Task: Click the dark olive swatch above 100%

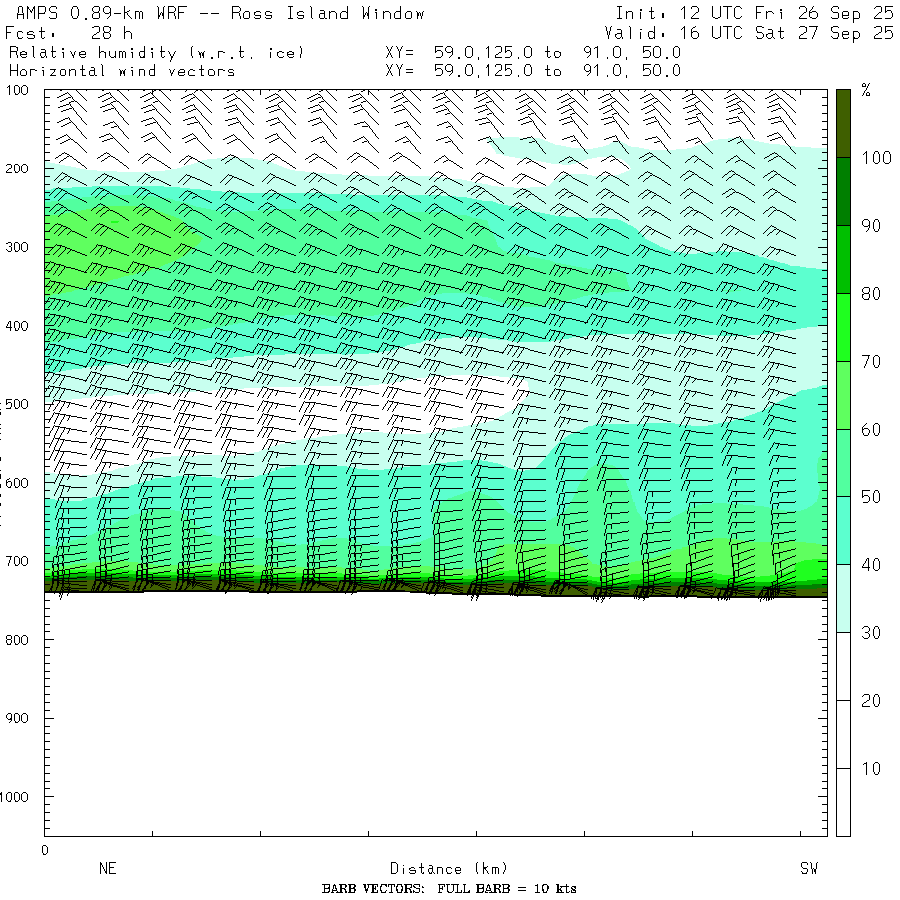Action: point(843,122)
